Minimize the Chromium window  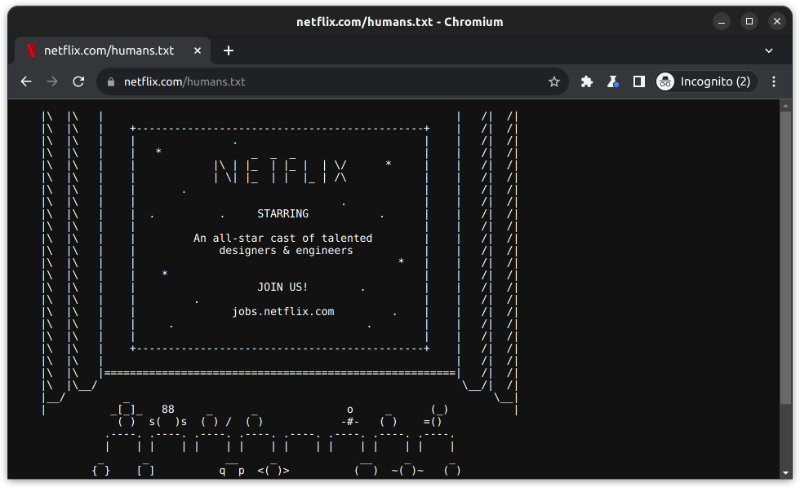pyautogui.click(x=721, y=21)
